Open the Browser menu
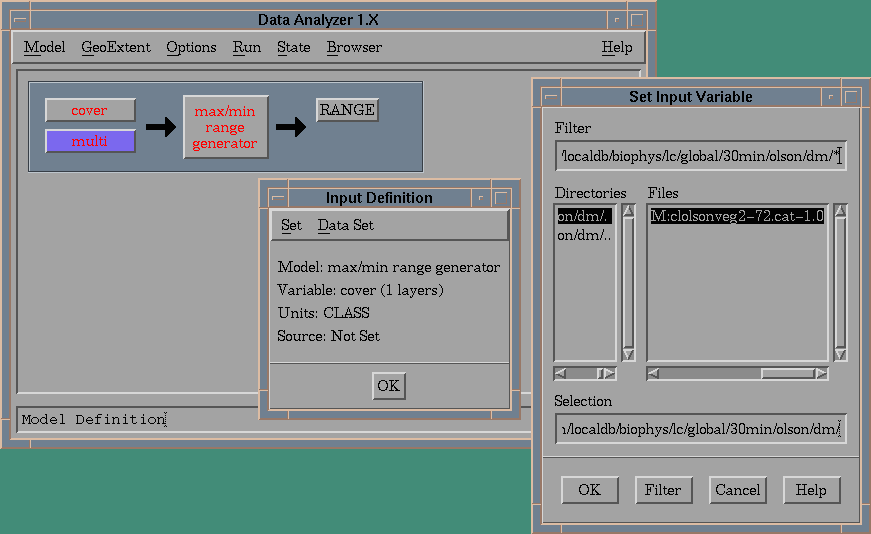The width and height of the screenshot is (871, 534). (x=354, y=47)
